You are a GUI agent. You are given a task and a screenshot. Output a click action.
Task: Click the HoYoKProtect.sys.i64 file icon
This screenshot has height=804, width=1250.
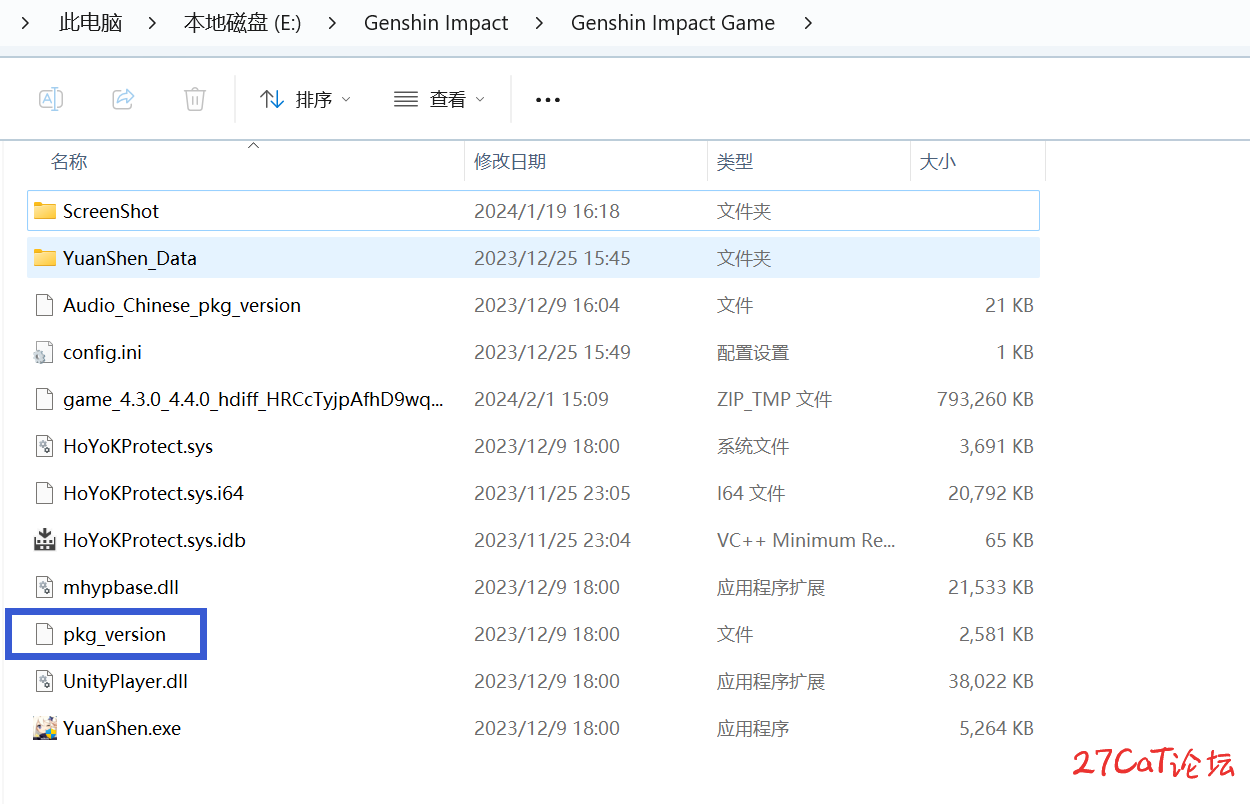click(44, 493)
